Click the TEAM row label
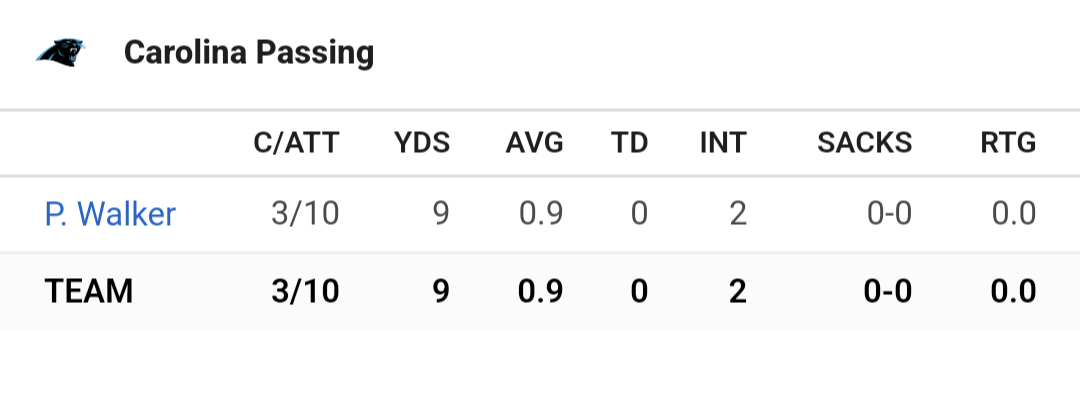Image resolution: width=1080 pixels, height=395 pixels. click(x=89, y=292)
